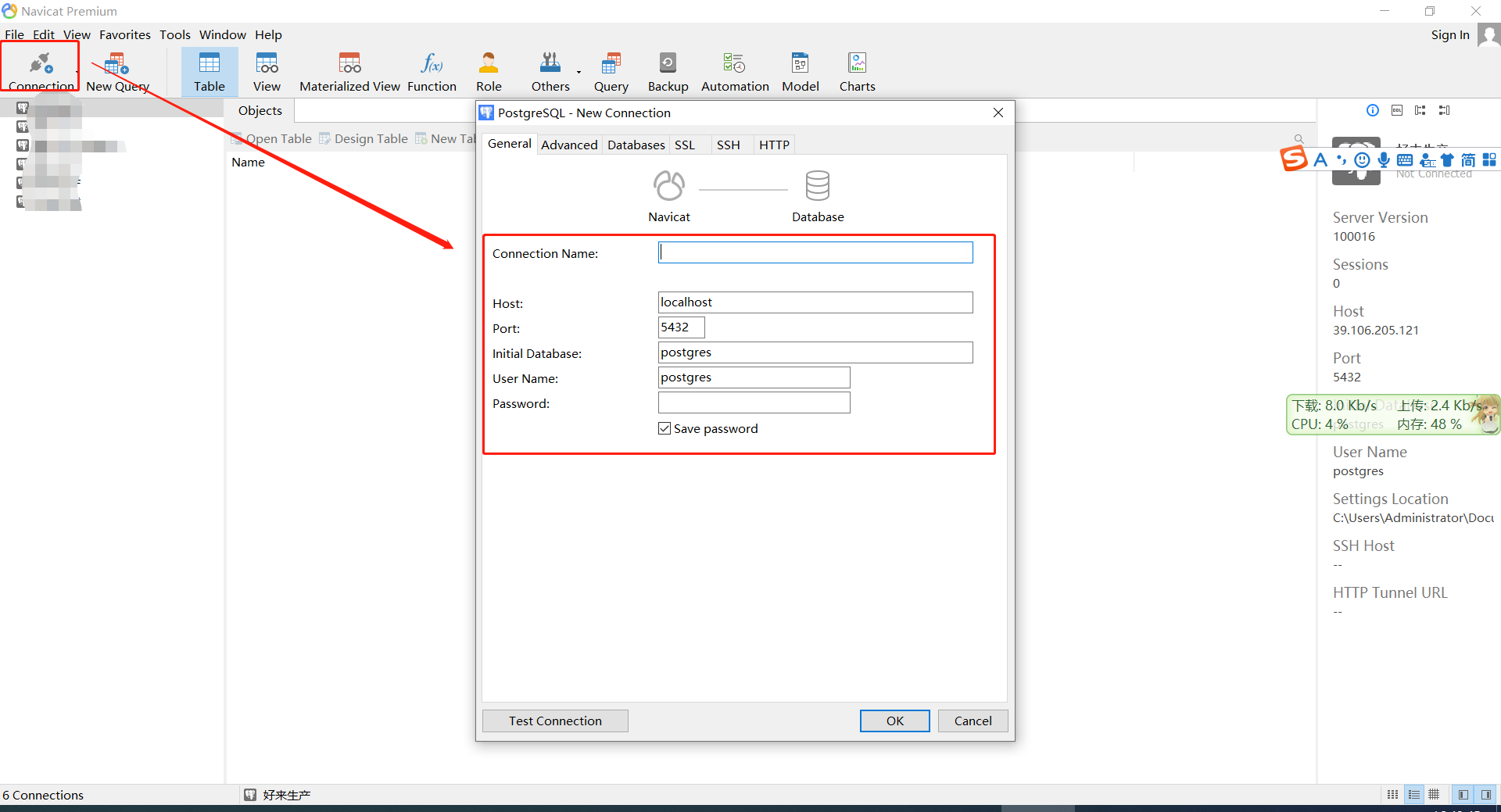Image resolution: width=1501 pixels, height=812 pixels.
Task: Toggle Sogou punctuation mode
Action: point(1342,160)
